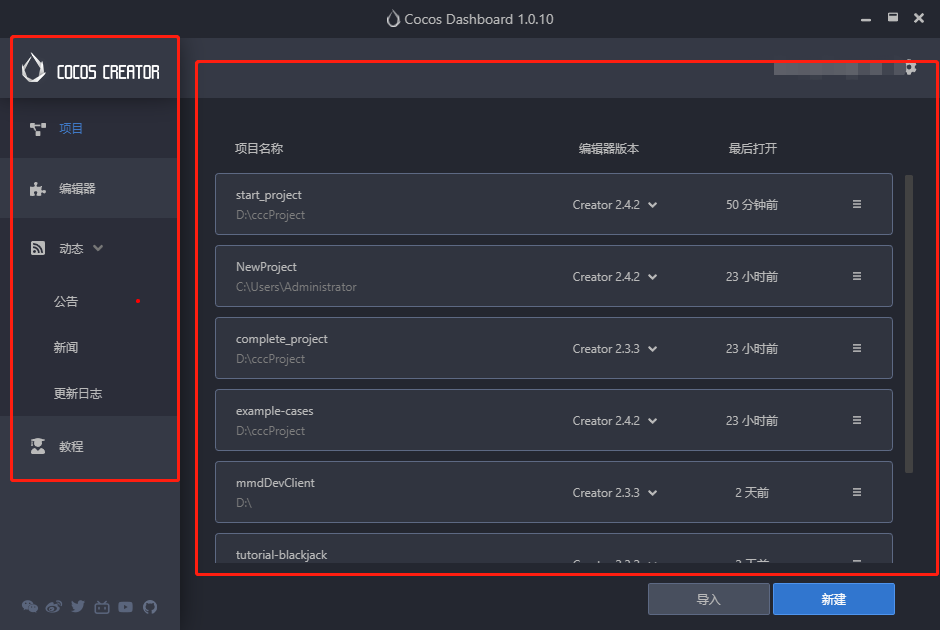The width and height of the screenshot is (940, 630).
Task: Select the tutorial-blackjack project name
Action: 282,555
